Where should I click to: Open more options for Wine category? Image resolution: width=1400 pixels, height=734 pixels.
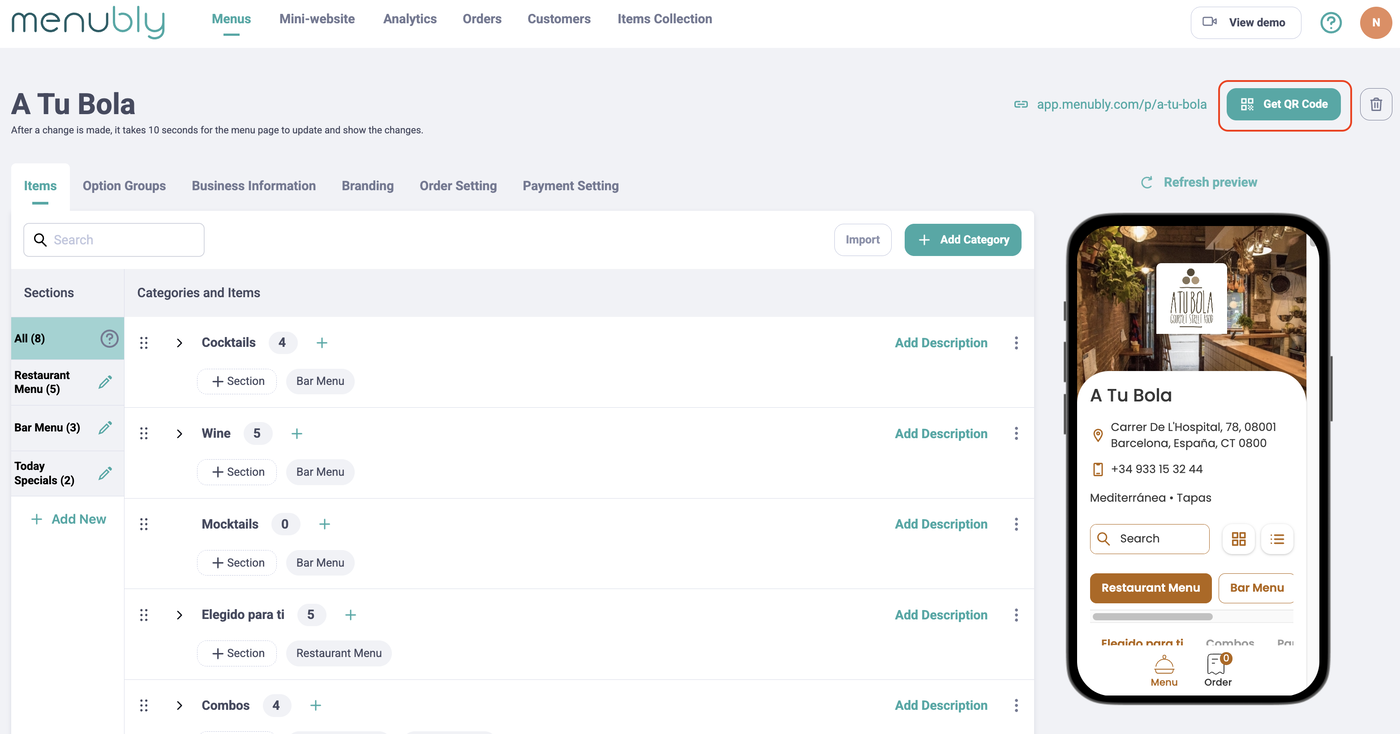pos(1016,434)
